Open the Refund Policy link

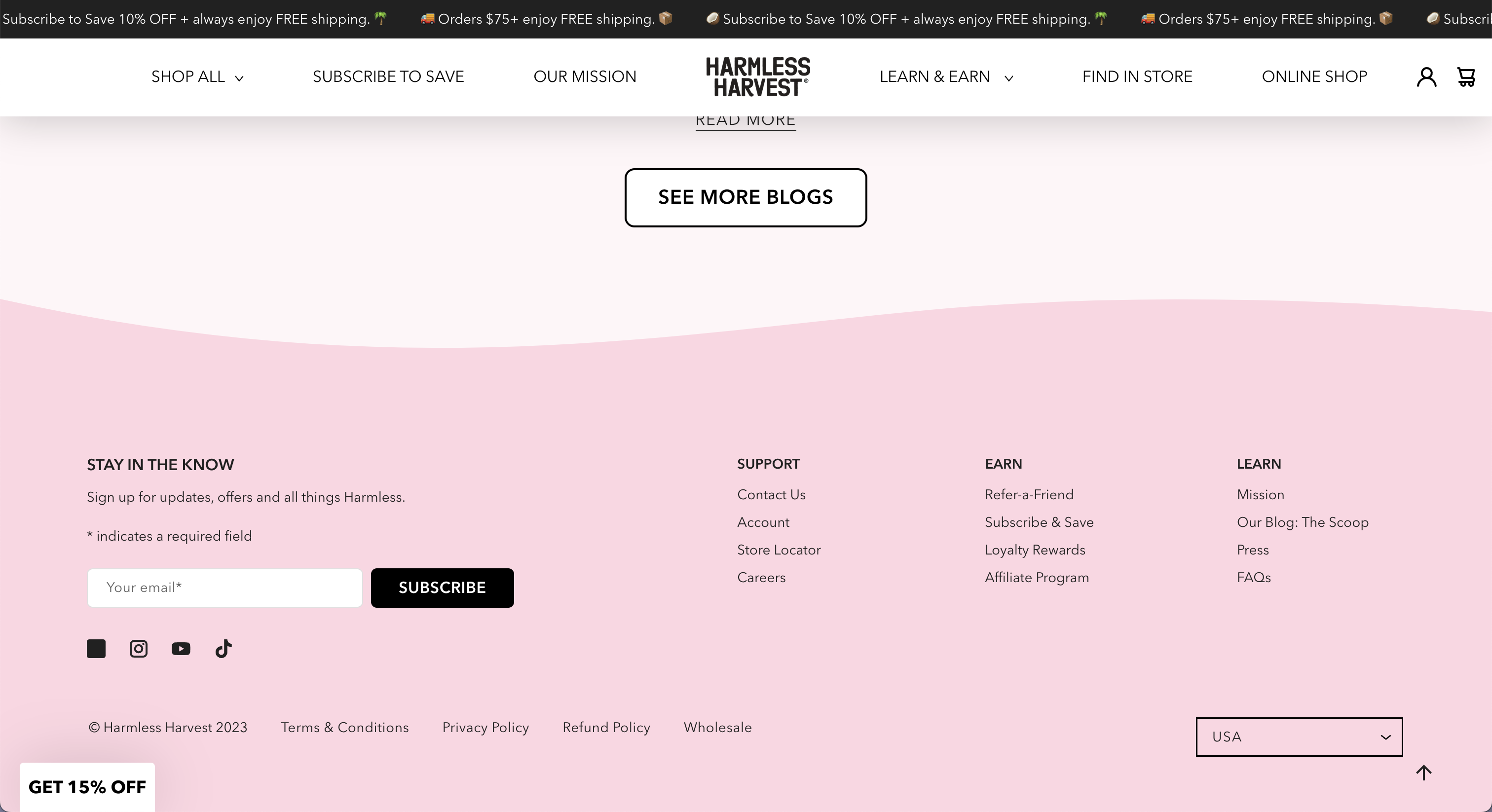tap(606, 728)
